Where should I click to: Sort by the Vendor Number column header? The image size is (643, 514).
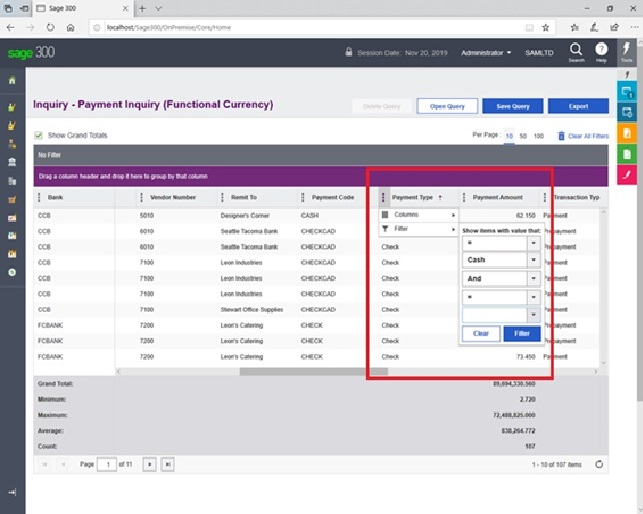173,197
